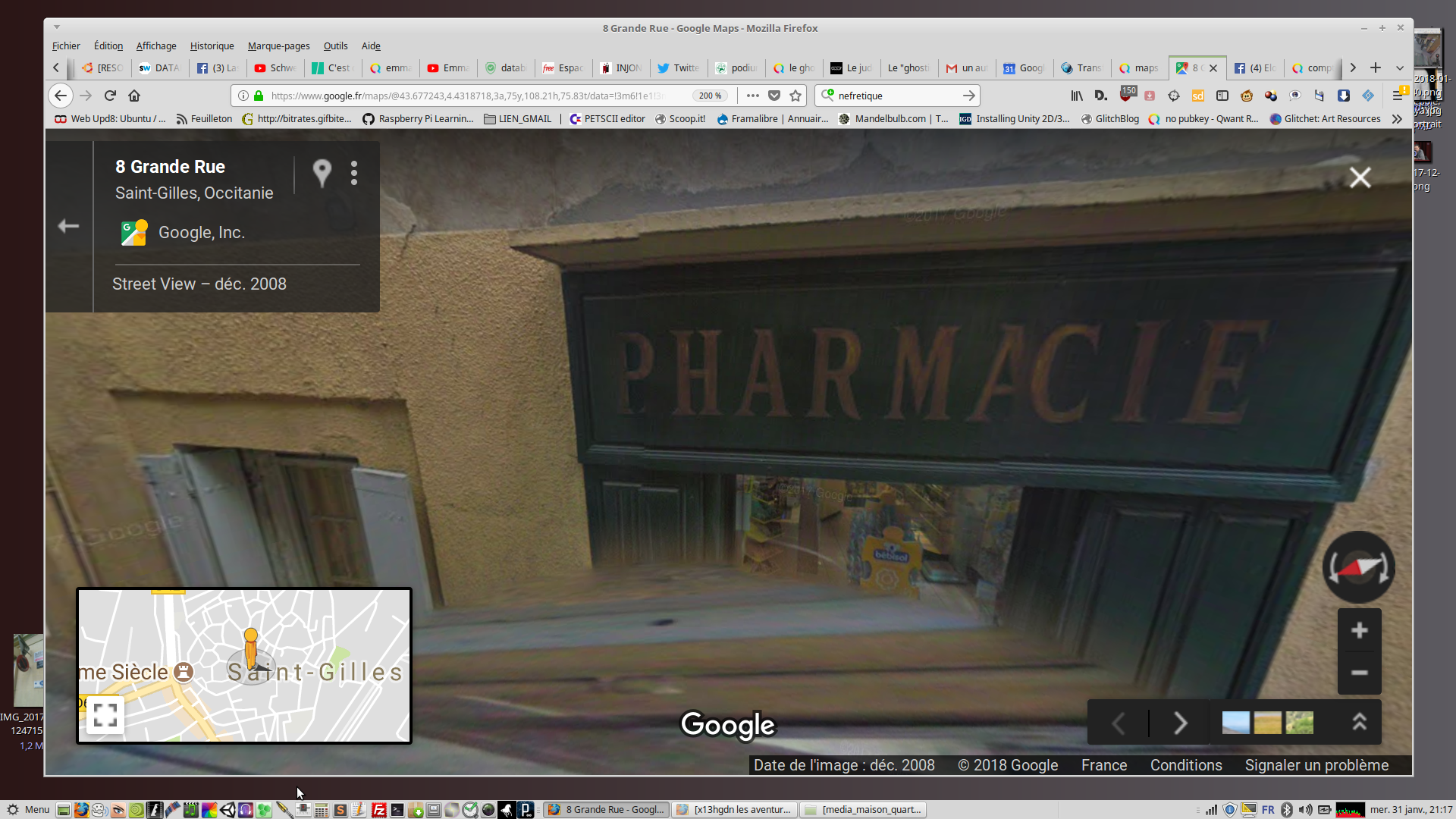The width and height of the screenshot is (1456, 819).
Task: Click the location pin icon
Action: click(322, 174)
